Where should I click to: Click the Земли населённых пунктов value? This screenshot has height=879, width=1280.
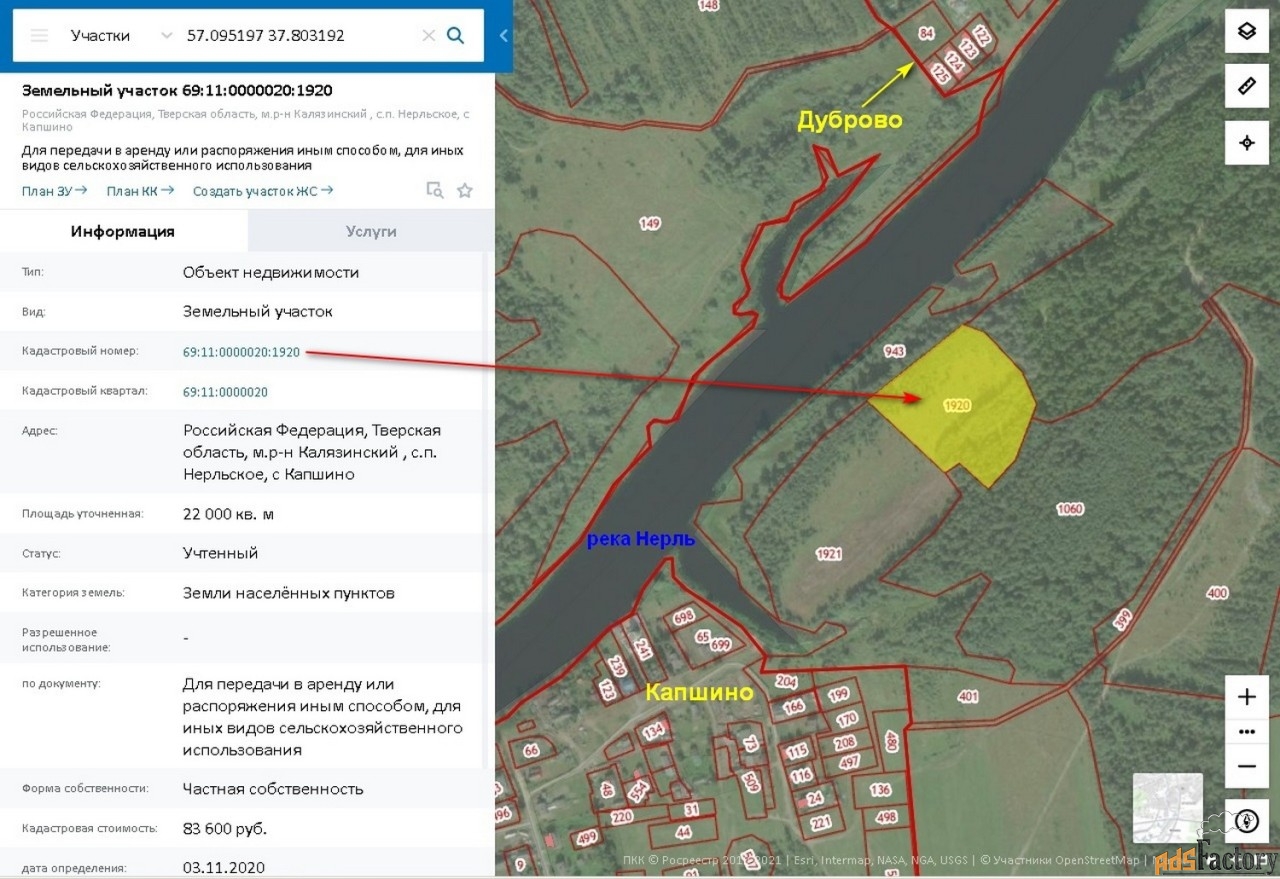click(x=288, y=593)
